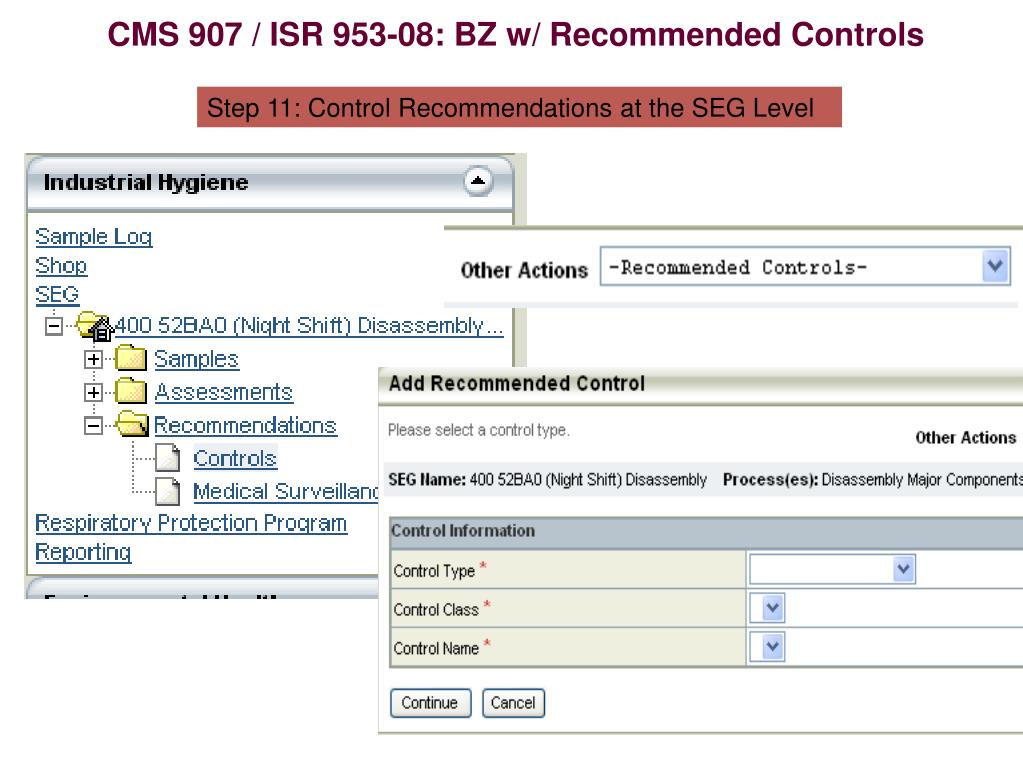Click the 'Control Name' field label
Image resolution: width=1023 pixels, height=780 pixels.
[x=436, y=648]
